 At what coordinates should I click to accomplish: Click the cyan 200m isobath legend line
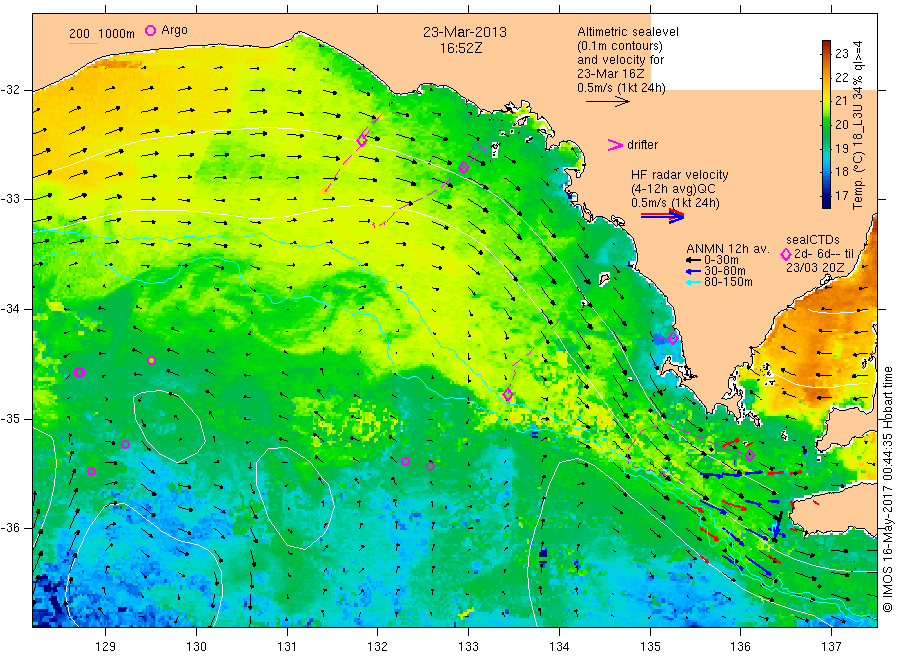pos(83,43)
